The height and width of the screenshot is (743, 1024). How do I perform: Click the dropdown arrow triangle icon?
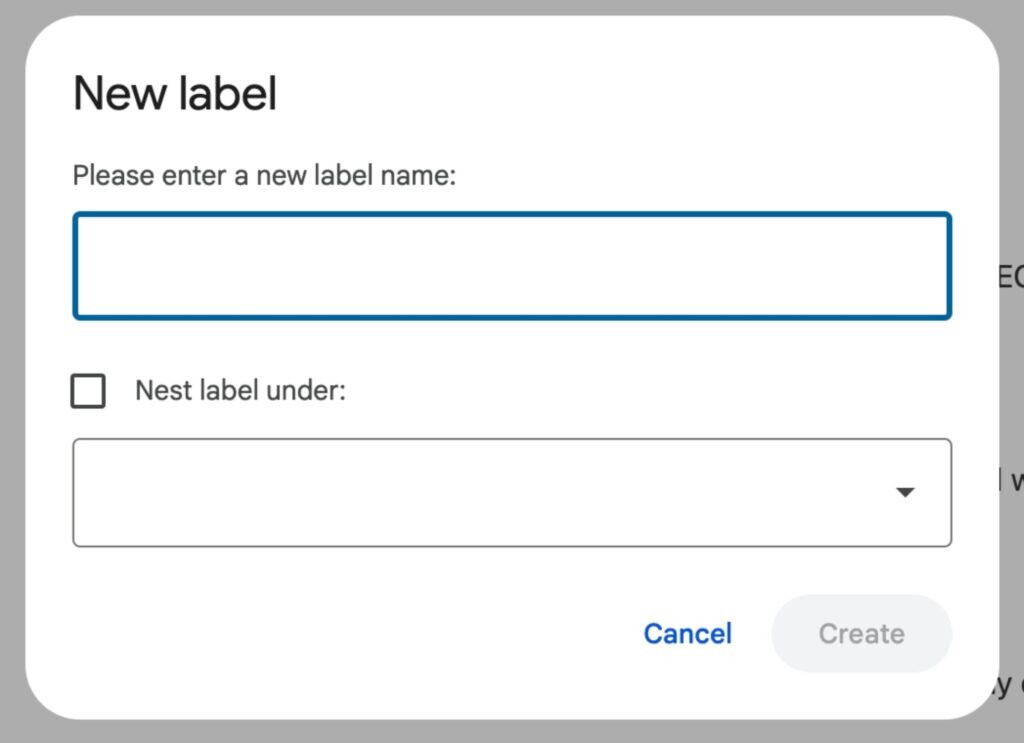905,493
